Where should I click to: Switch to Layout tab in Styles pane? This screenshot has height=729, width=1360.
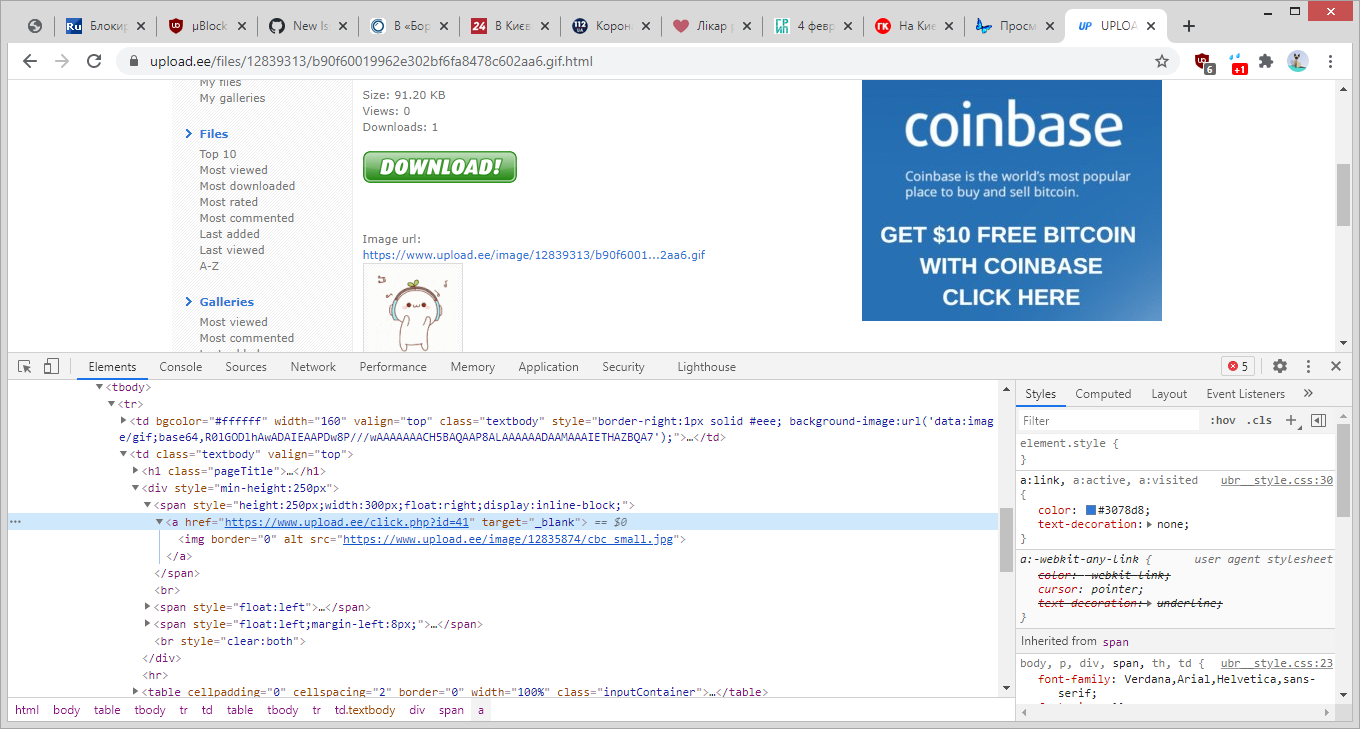[1169, 394]
